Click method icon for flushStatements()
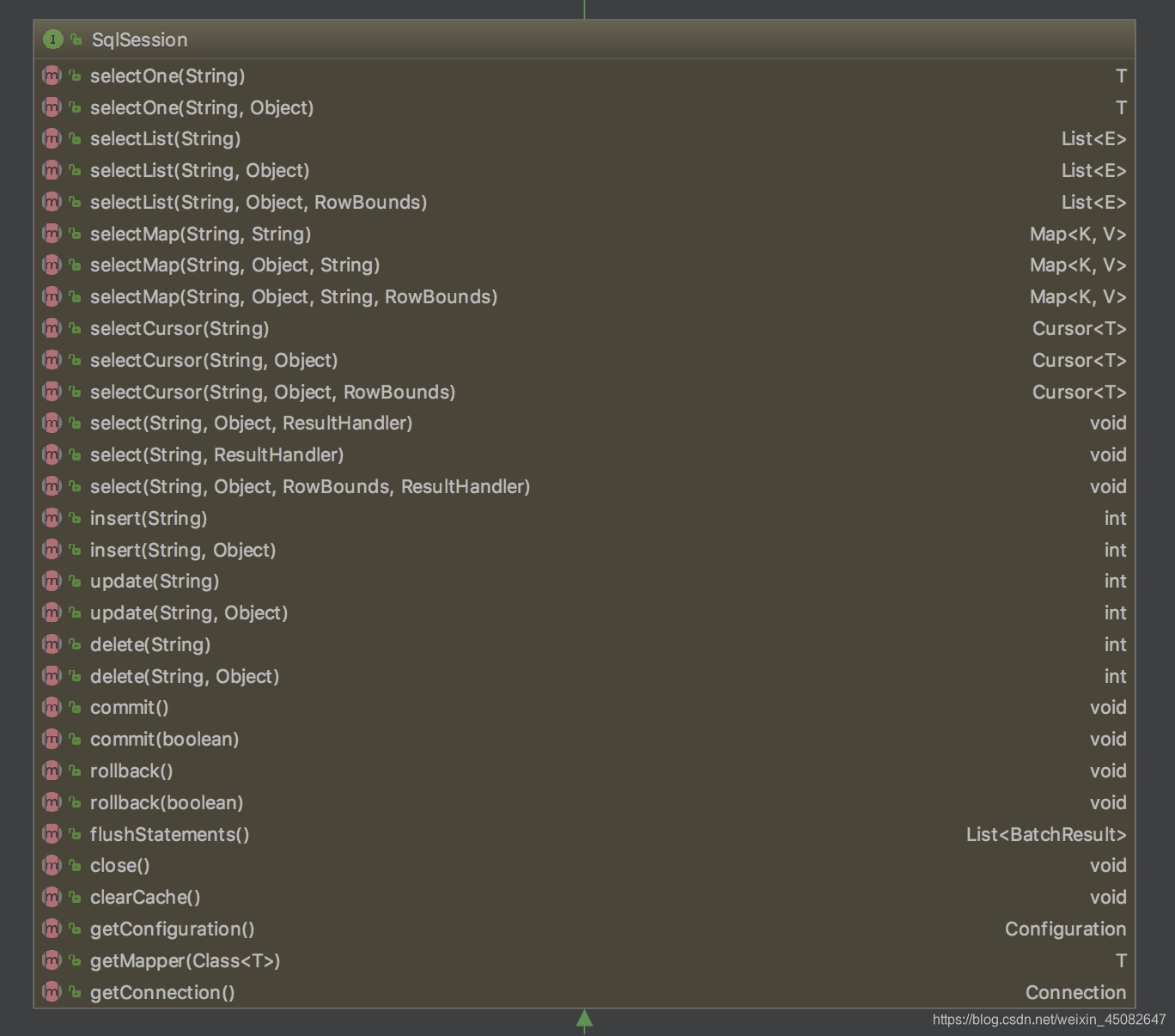 [x=52, y=834]
